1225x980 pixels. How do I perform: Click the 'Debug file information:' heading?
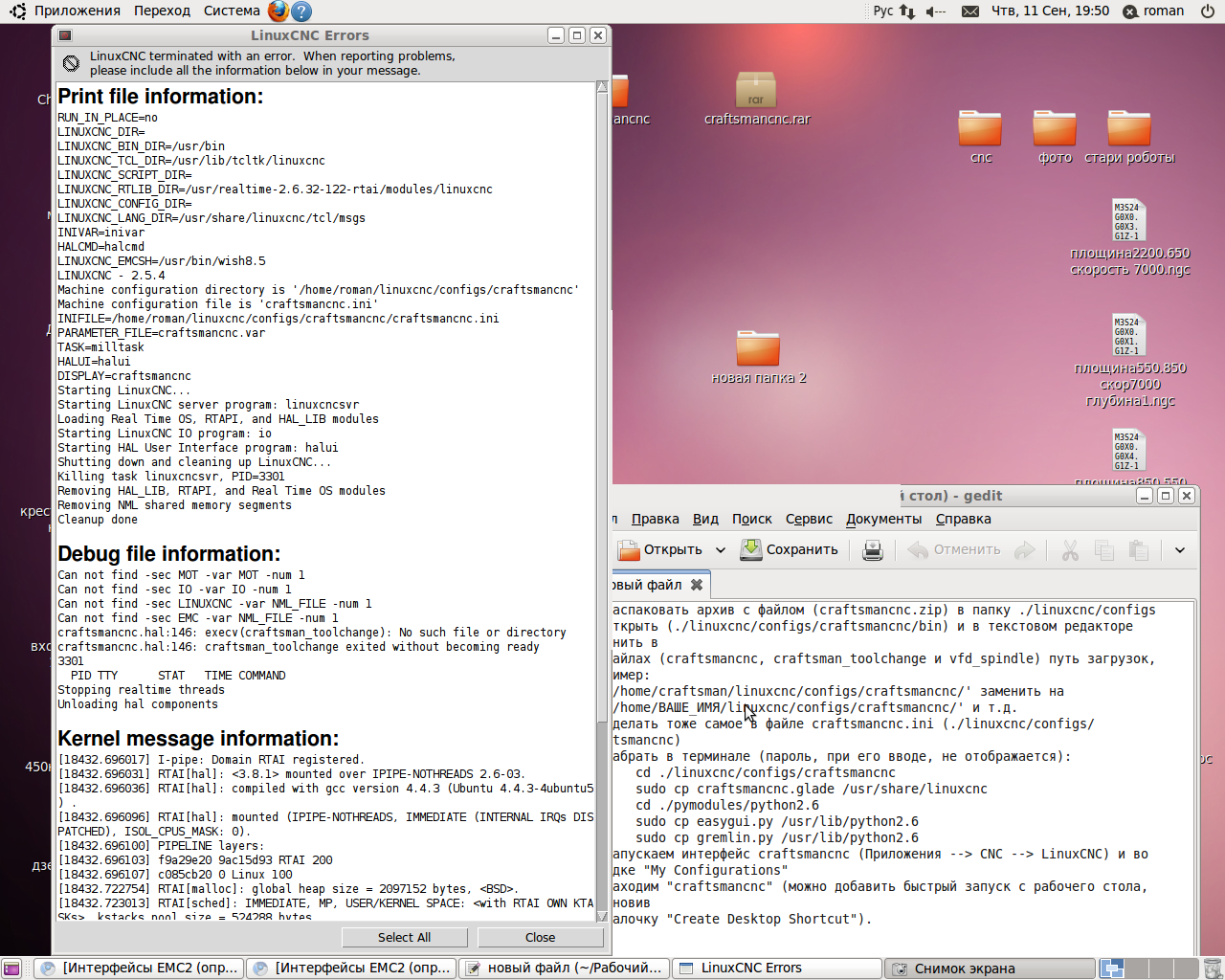(x=168, y=554)
